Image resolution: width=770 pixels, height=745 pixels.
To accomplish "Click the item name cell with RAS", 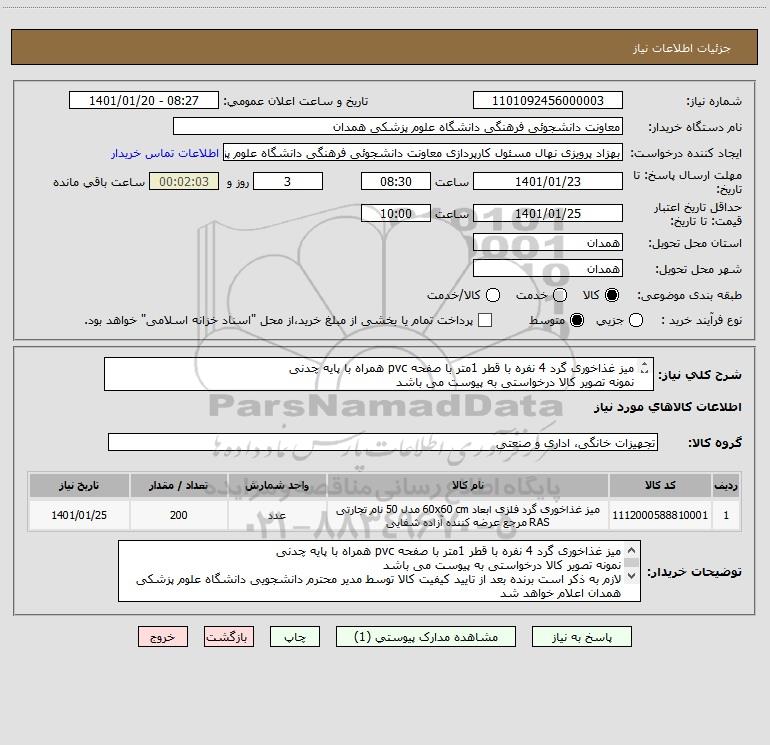I will pyautogui.click(x=468, y=515).
